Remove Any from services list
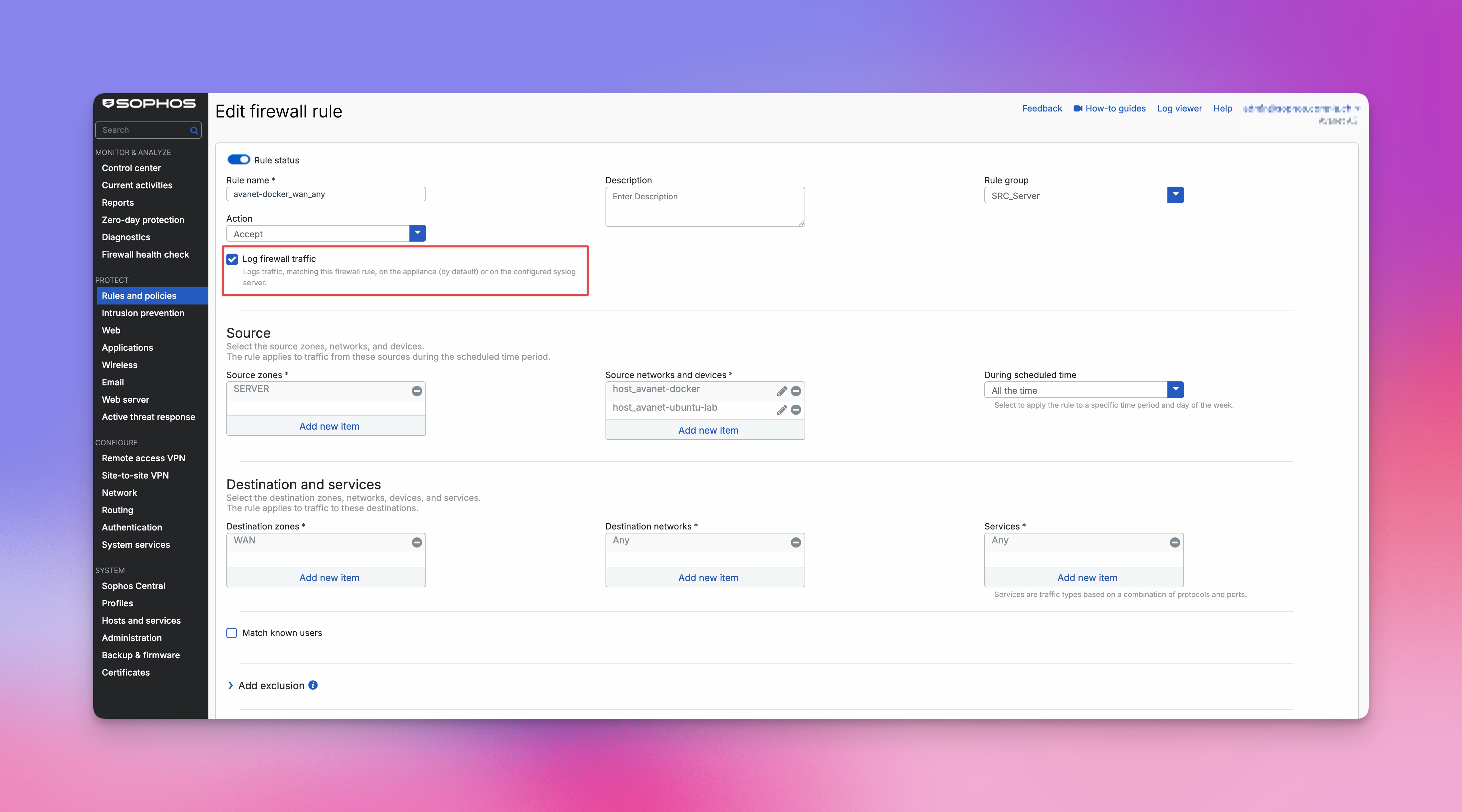 (x=1175, y=542)
